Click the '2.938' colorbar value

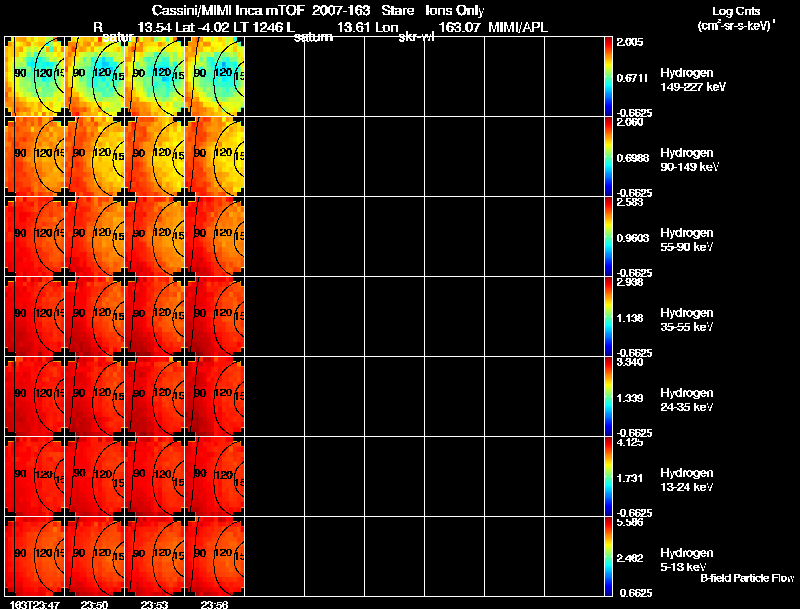[630, 282]
